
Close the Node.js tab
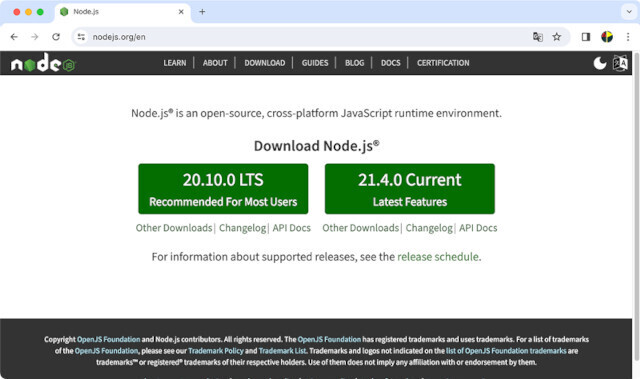181,12
